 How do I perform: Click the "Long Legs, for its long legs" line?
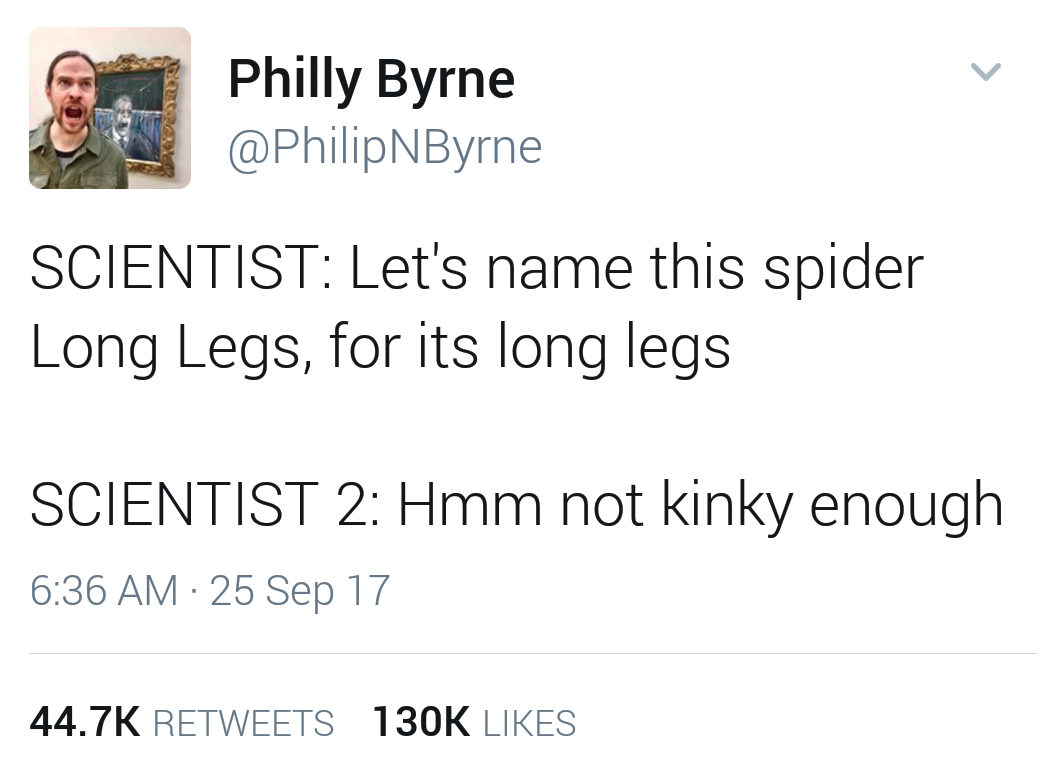tap(380, 346)
